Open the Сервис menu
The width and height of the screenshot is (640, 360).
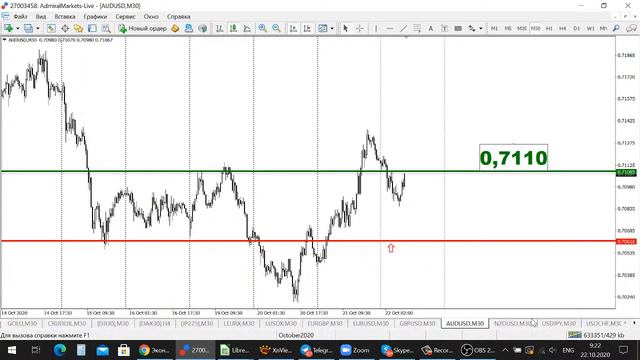click(125, 17)
